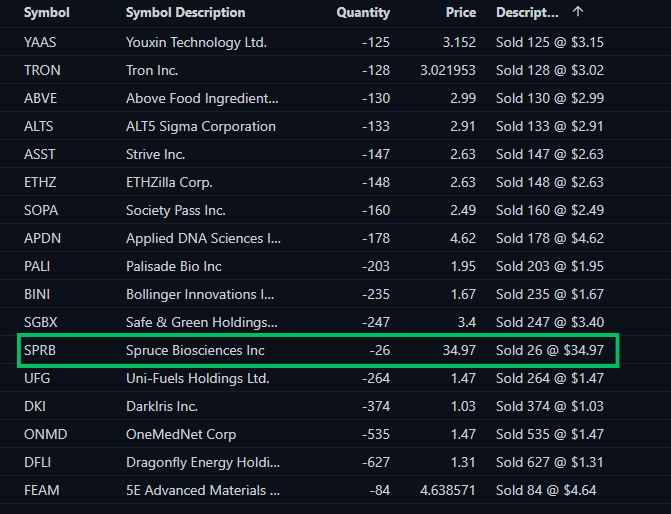Click price cell 3.021953
Screen dimensions: 671x514
click(x=448, y=70)
